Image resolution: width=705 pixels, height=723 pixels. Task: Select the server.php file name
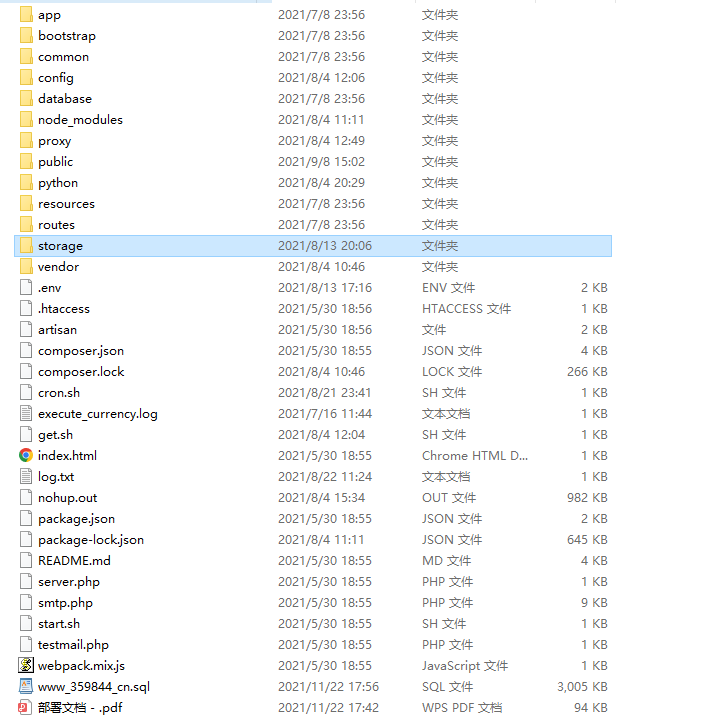coord(69,582)
